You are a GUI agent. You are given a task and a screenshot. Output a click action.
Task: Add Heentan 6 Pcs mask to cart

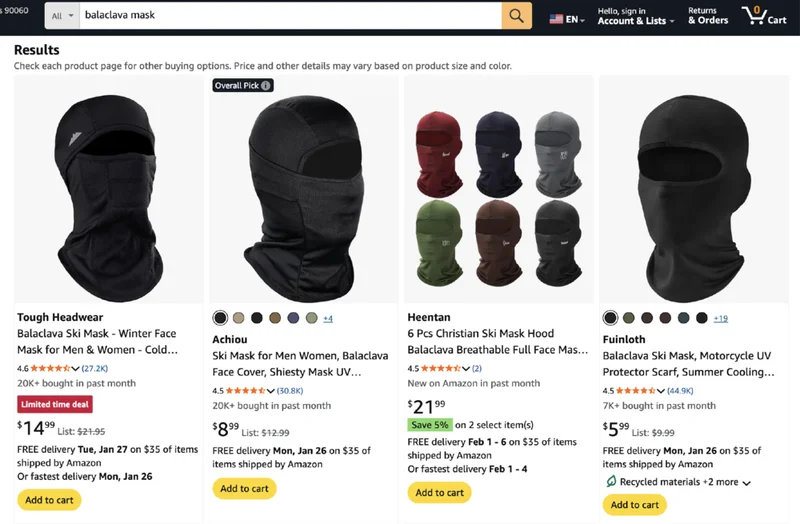pos(440,492)
